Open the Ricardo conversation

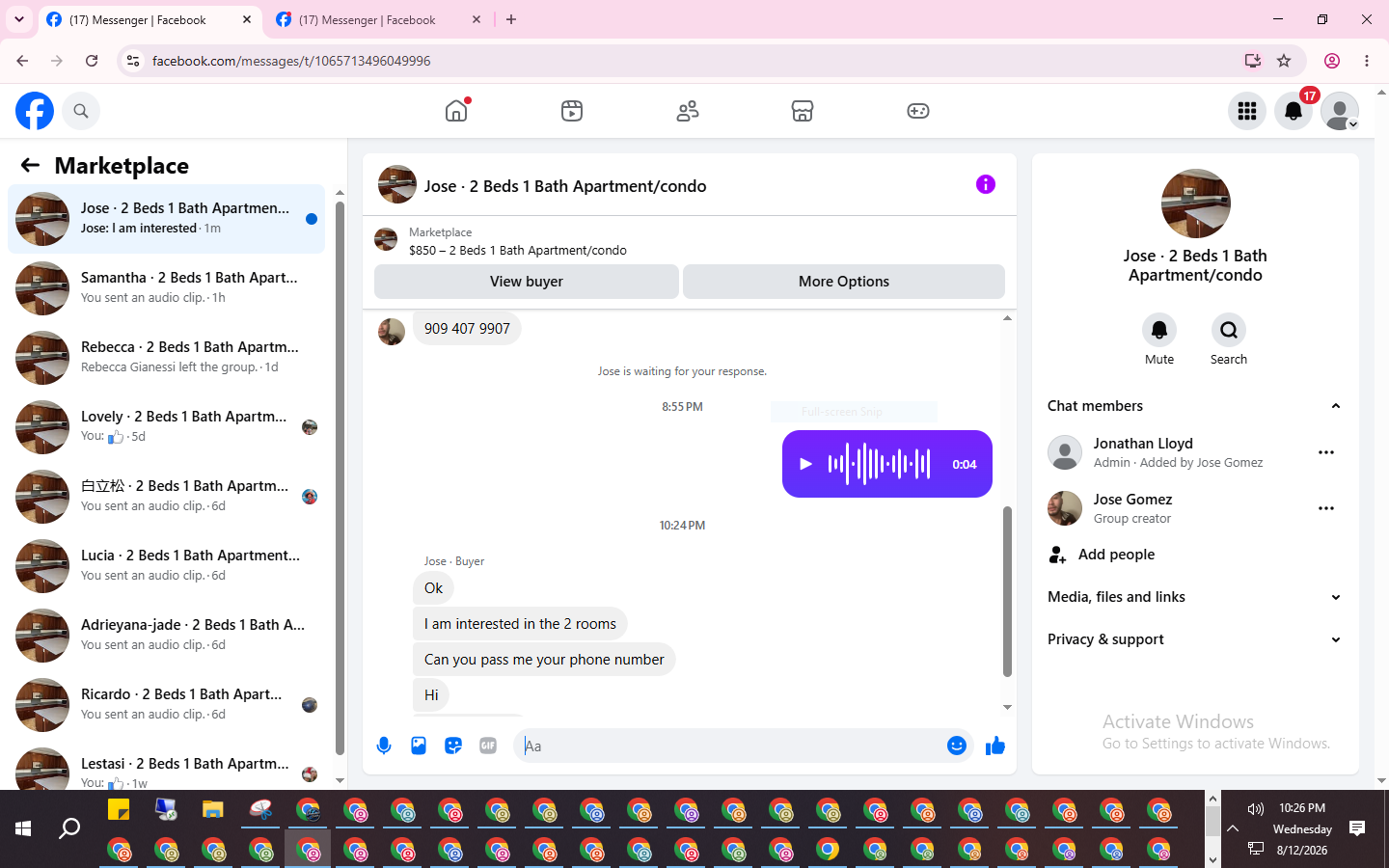coord(167,705)
